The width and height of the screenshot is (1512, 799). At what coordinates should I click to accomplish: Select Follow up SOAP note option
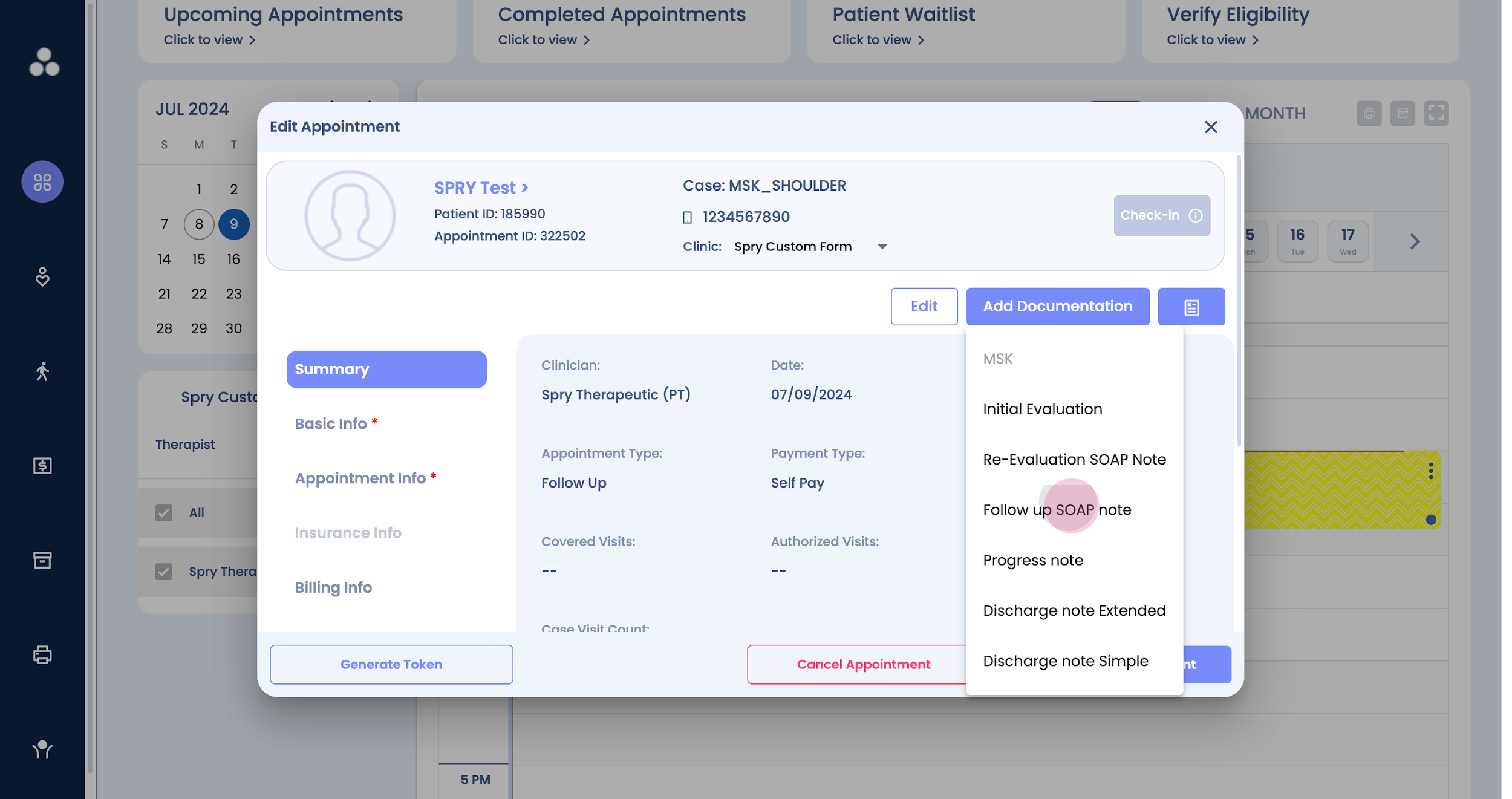pos(1057,509)
